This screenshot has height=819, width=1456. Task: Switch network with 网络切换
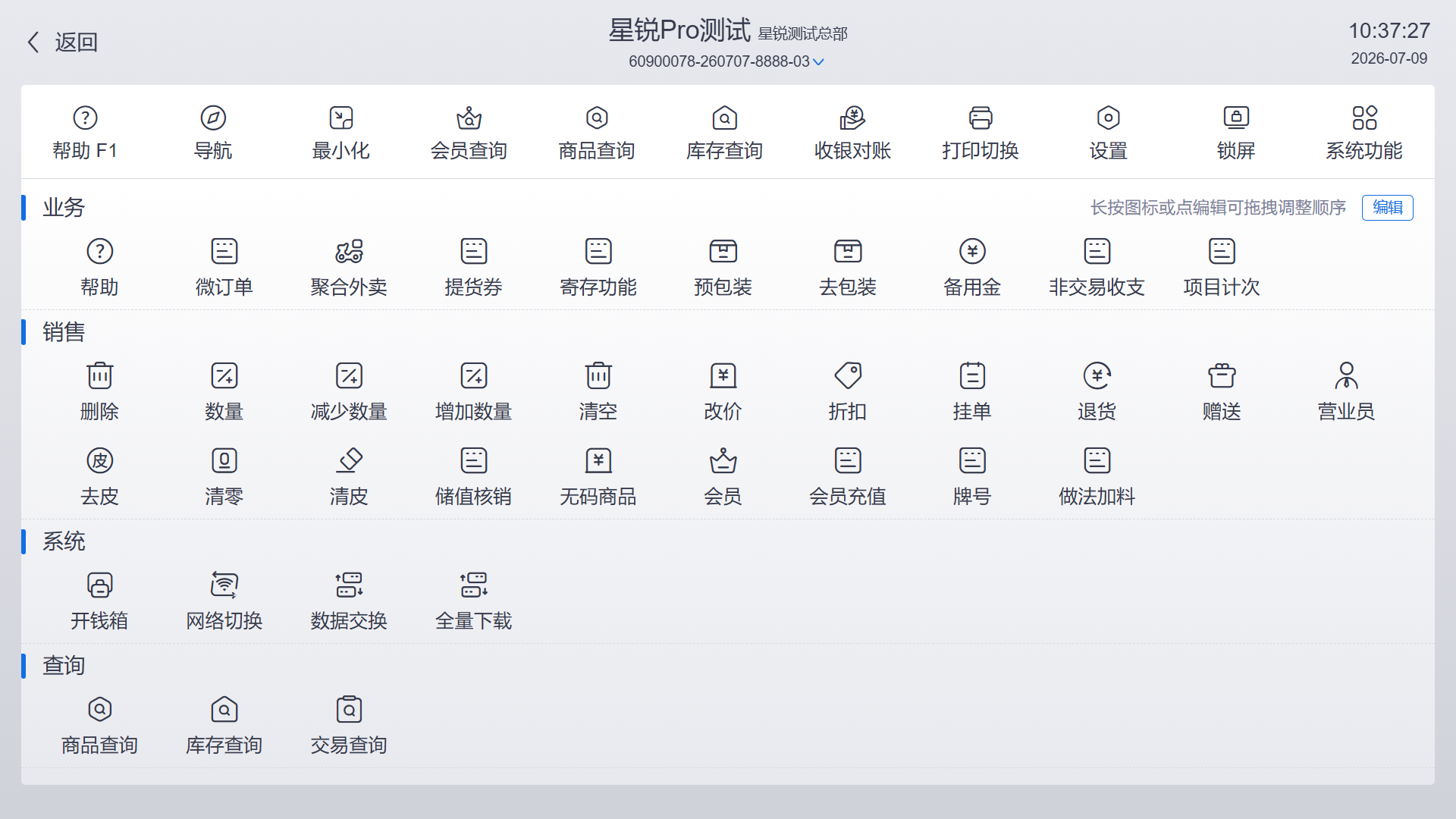(x=224, y=601)
